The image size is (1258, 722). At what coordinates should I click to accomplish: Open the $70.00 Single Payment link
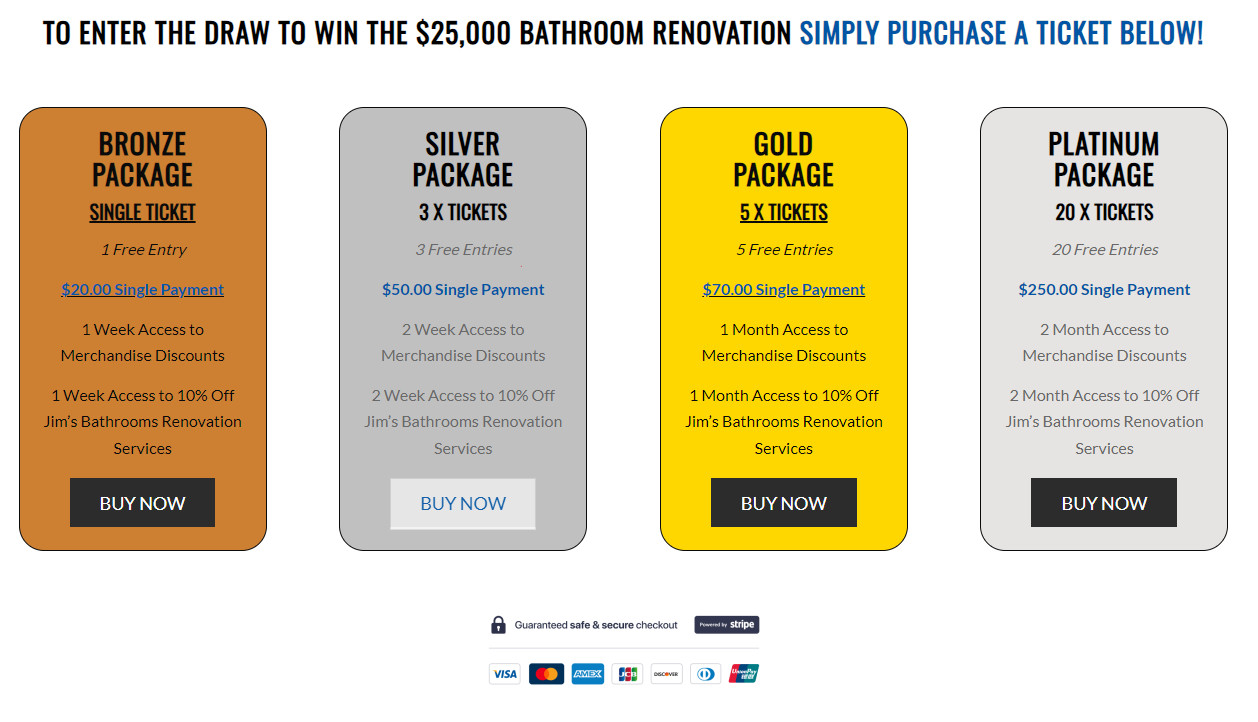(x=784, y=290)
